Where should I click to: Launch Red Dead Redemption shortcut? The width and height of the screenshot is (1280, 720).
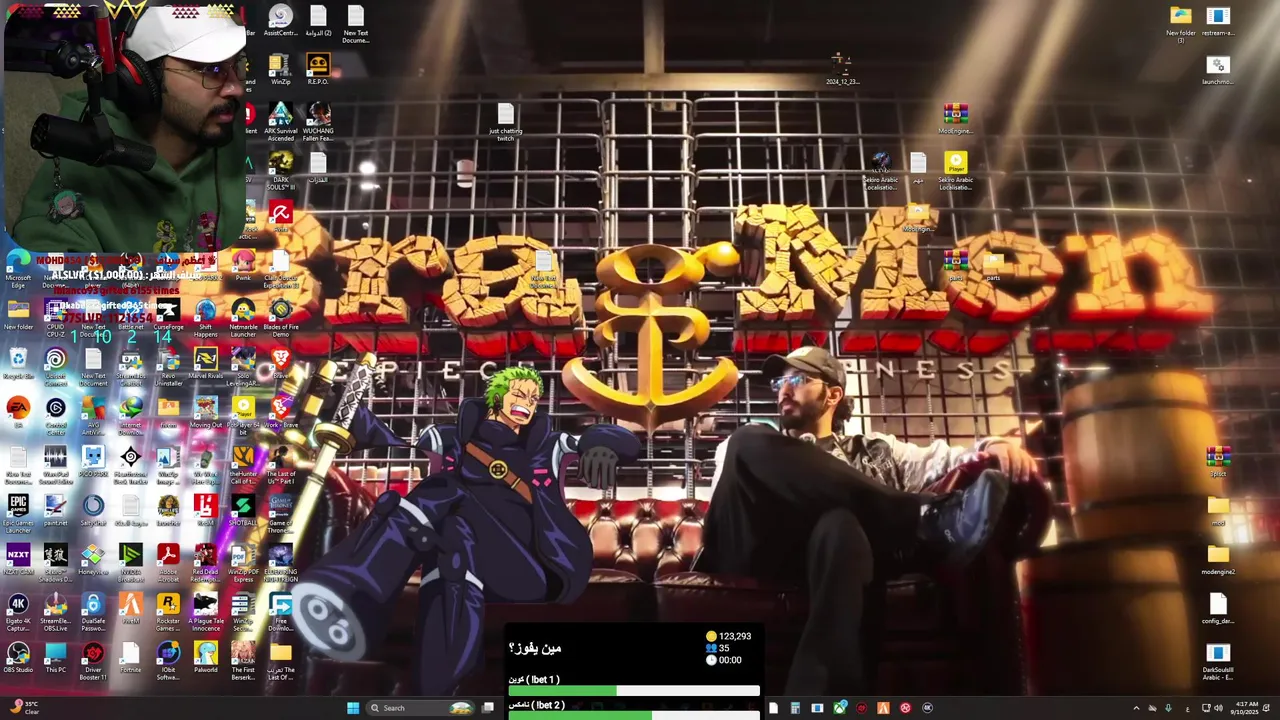point(205,563)
